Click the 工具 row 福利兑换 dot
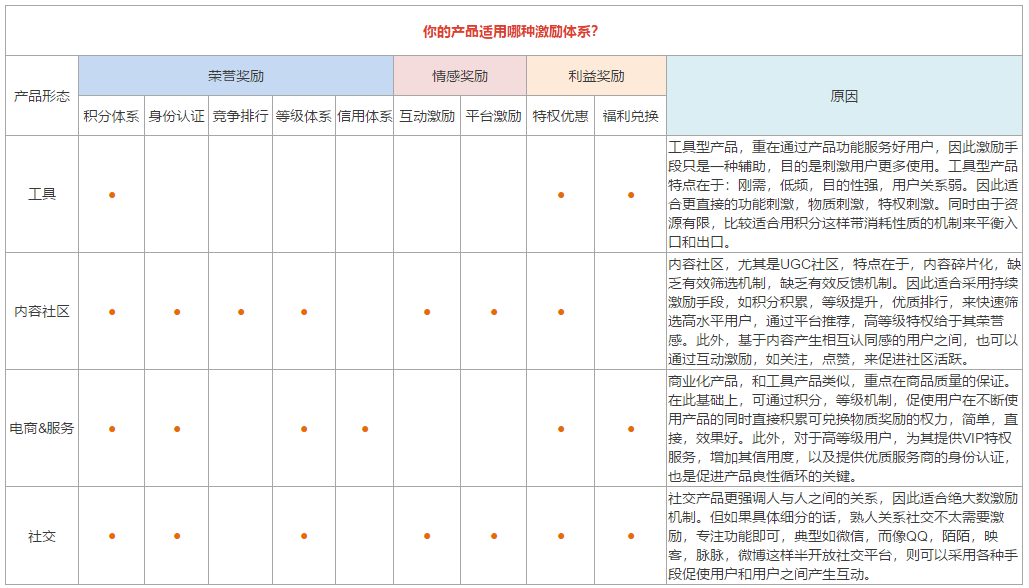The width and height of the screenshot is (1029, 588). pyautogui.click(x=631, y=195)
